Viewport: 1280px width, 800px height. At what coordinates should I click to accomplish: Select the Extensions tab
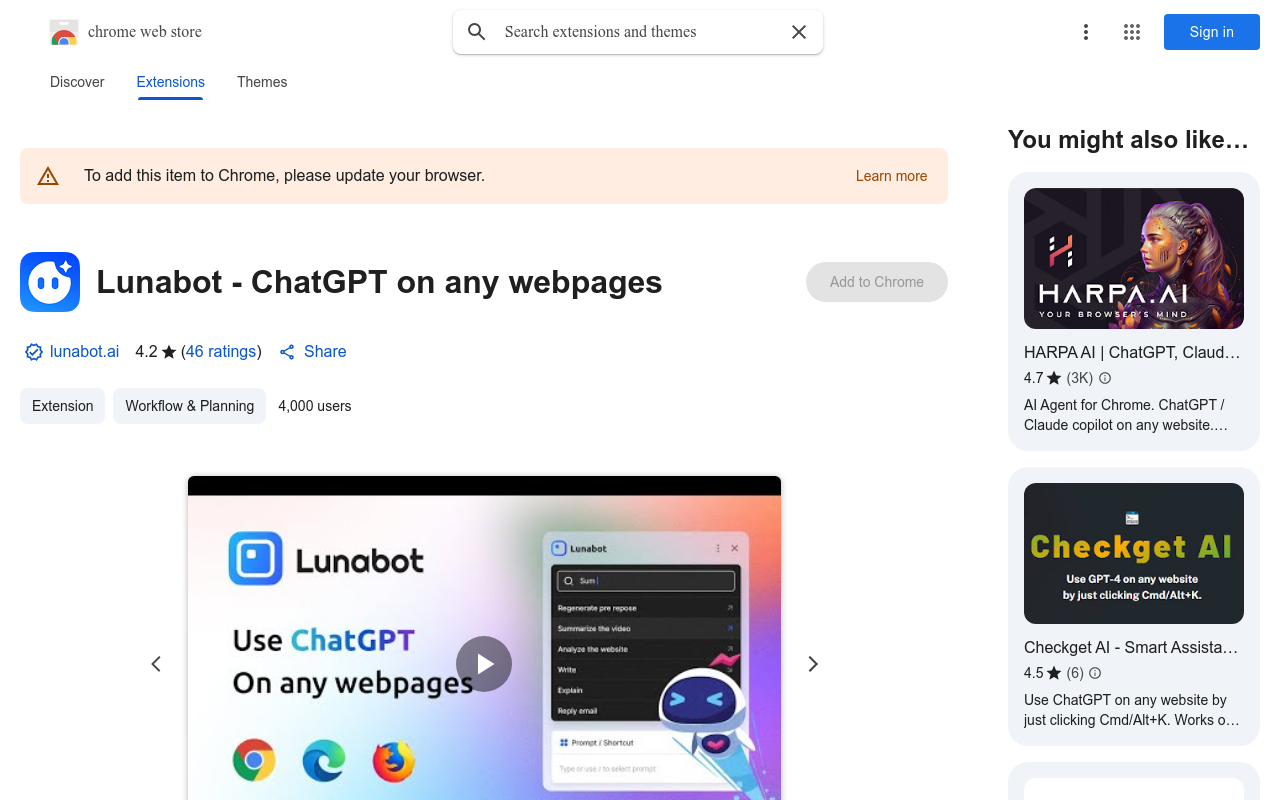(x=171, y=82)
